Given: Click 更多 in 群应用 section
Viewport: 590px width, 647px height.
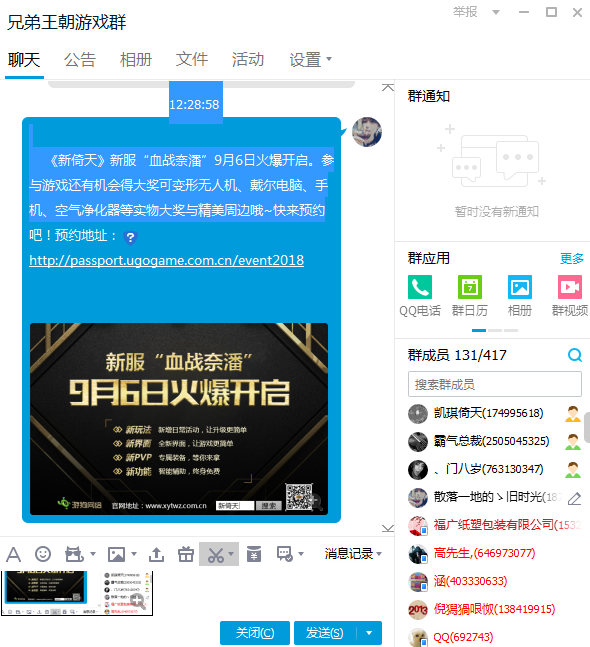Looking at the screenshot, I should (571, 259).
